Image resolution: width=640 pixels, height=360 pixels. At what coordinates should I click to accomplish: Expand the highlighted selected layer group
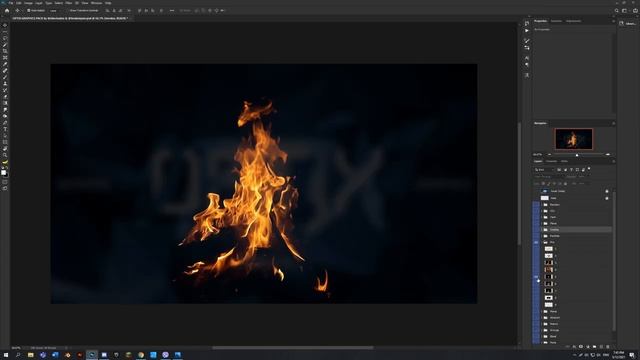point(542,230)
